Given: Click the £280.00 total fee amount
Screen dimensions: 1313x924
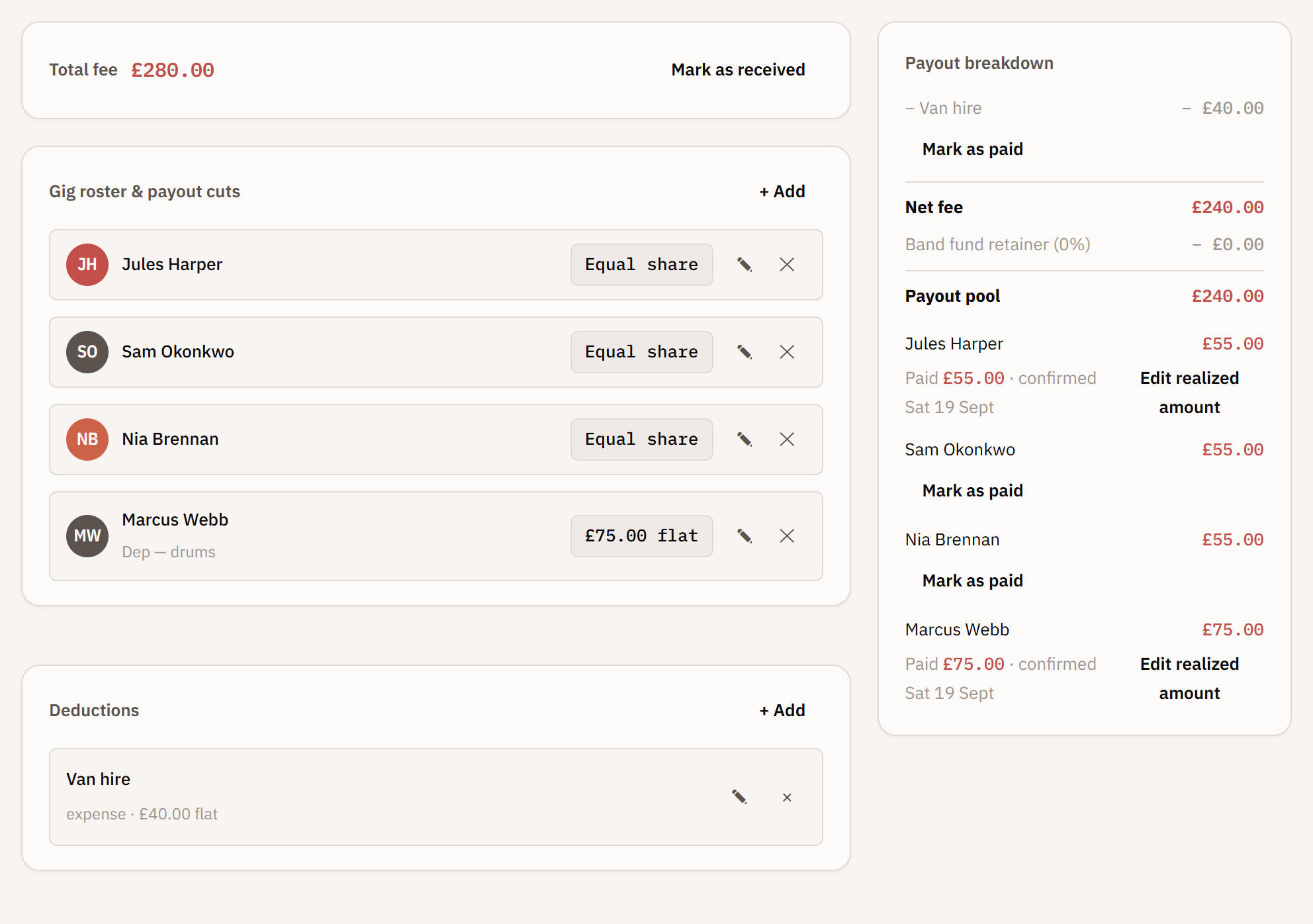Looking at the screenshot, I should 173,70.
